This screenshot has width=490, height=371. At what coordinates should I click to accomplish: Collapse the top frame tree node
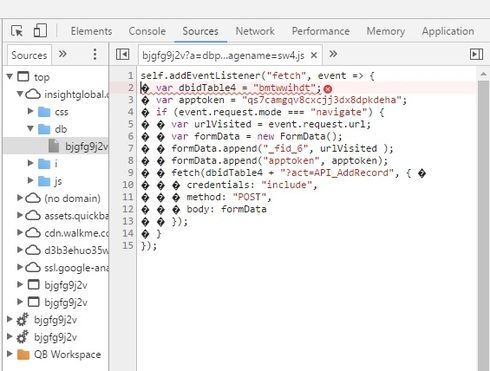[x=10, y=77]
